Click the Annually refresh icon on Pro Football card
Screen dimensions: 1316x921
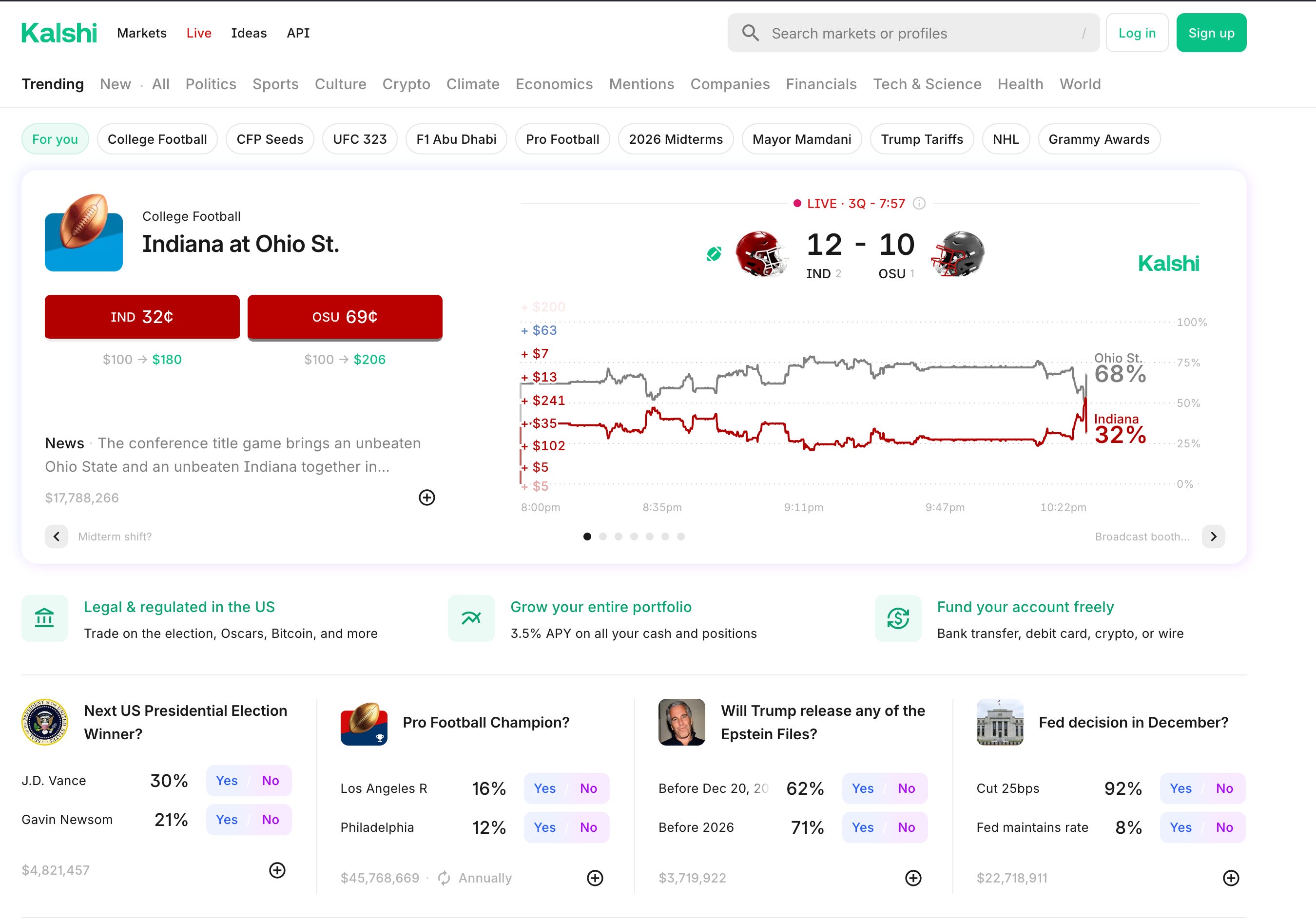444,878
